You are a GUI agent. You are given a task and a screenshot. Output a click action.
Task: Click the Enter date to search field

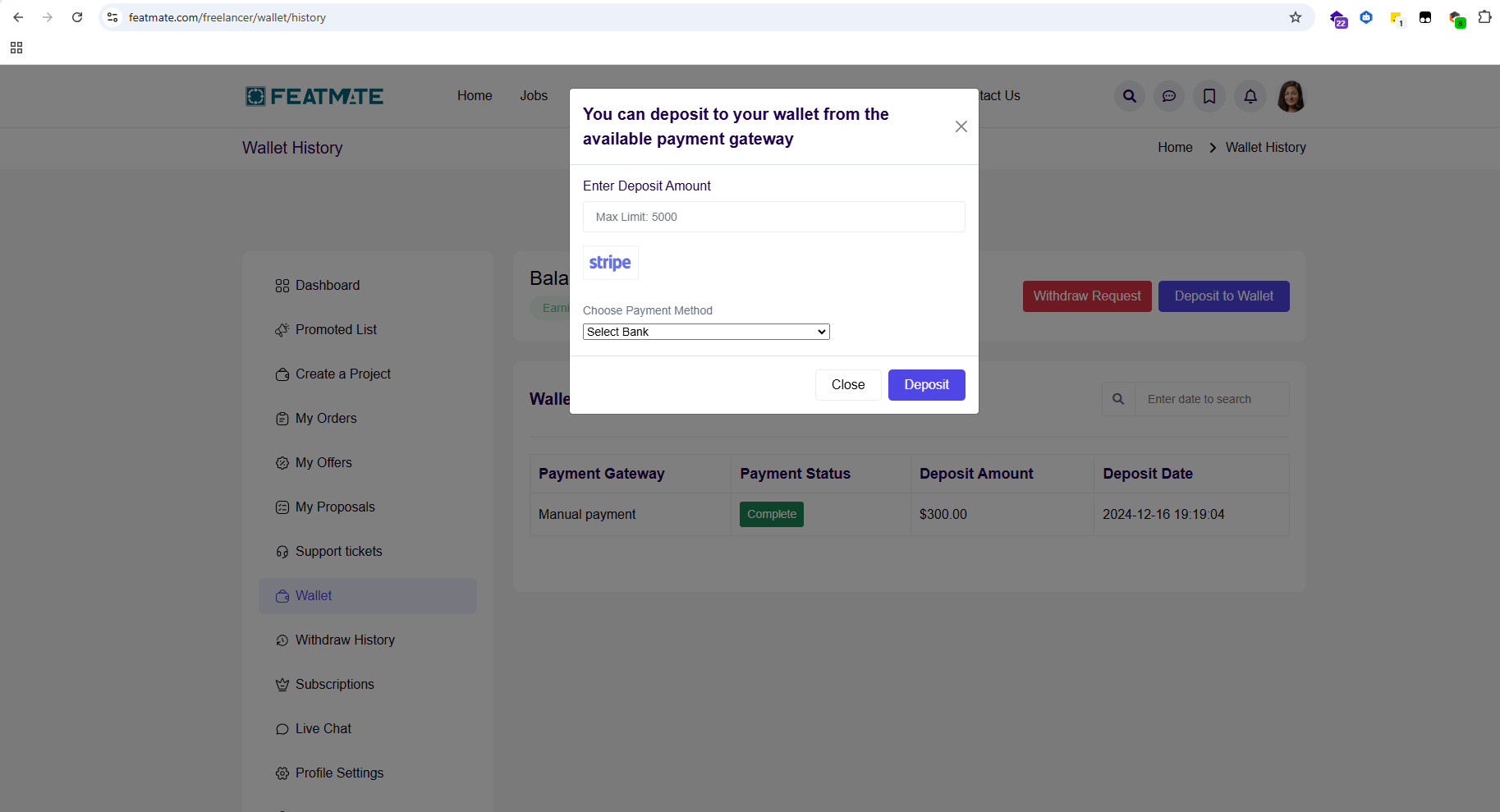[x=1211, y=399]
